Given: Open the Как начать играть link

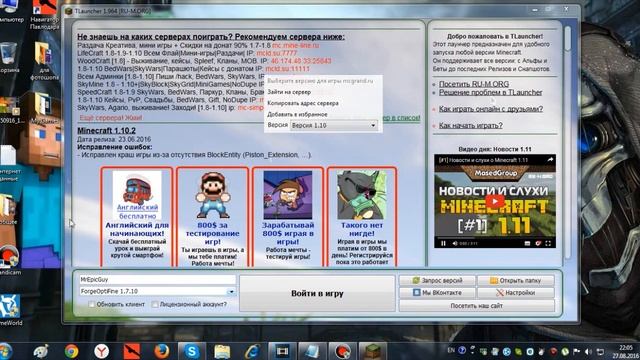Looking at the screenshot, I should [471, 125].
